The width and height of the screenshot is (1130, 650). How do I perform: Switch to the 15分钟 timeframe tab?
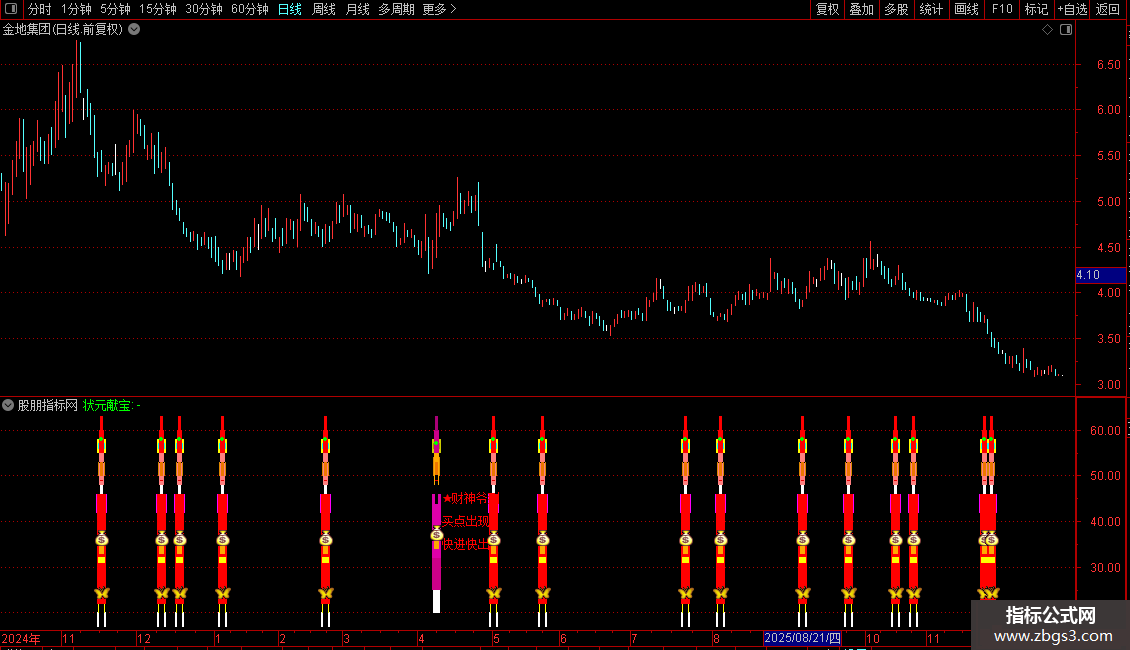[x=158, y=9]
